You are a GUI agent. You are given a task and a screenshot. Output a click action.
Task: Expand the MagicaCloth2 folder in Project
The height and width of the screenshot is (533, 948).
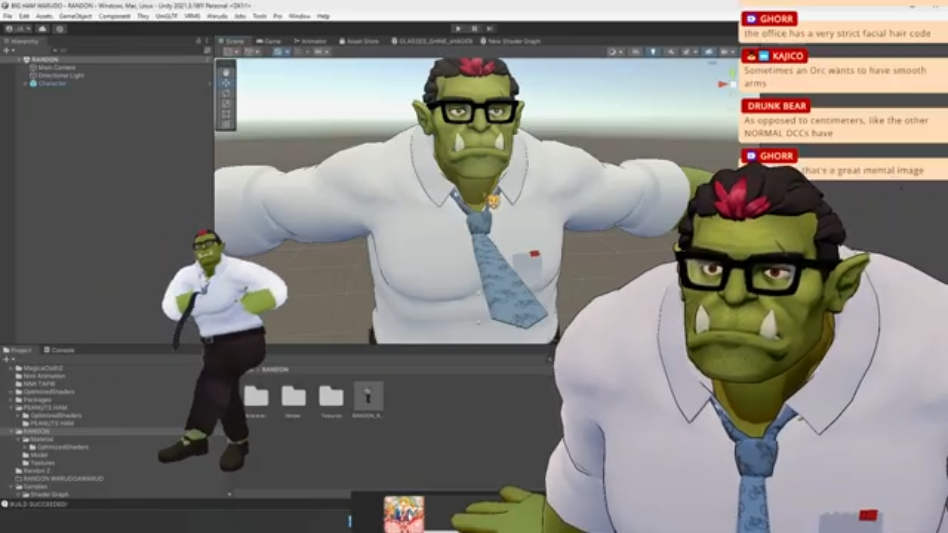tap(12, 368)
